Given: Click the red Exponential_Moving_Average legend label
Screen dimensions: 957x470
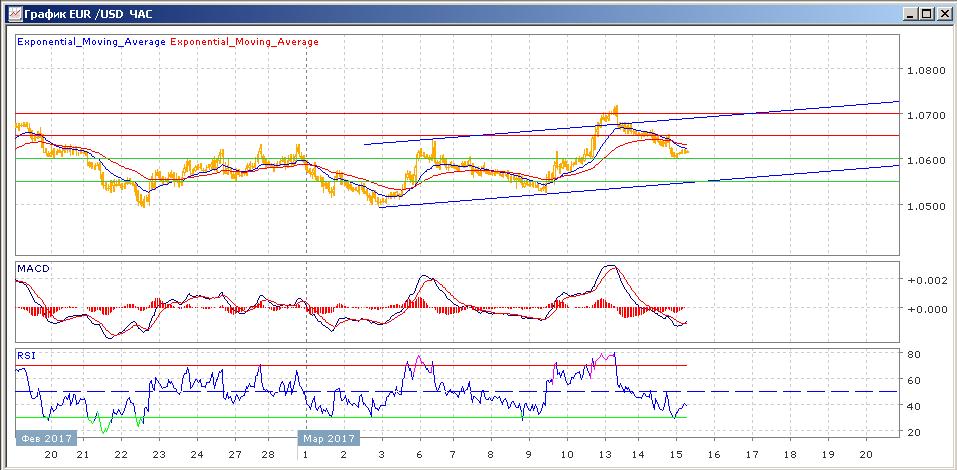Looking at the screenshot, I should (246, 42).
